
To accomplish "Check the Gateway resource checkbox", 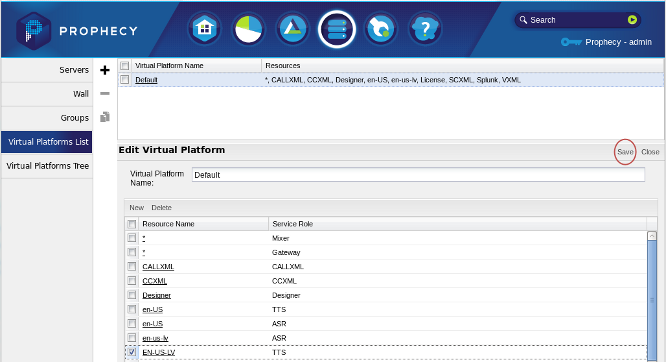I will (x=132, y=252).
